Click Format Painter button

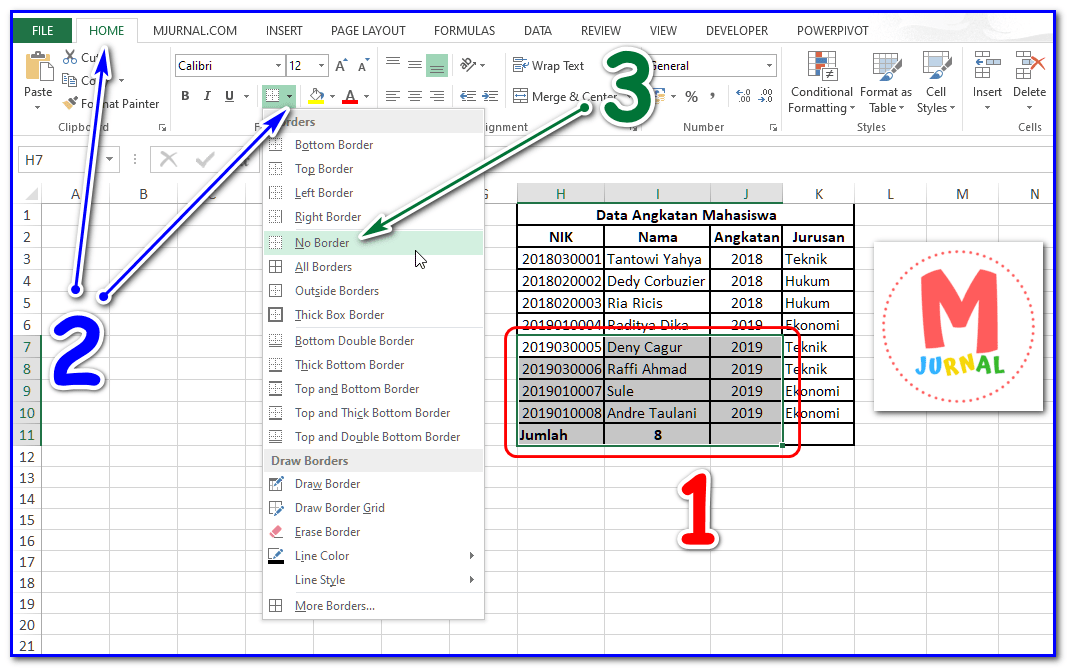[x=111, y=103]
